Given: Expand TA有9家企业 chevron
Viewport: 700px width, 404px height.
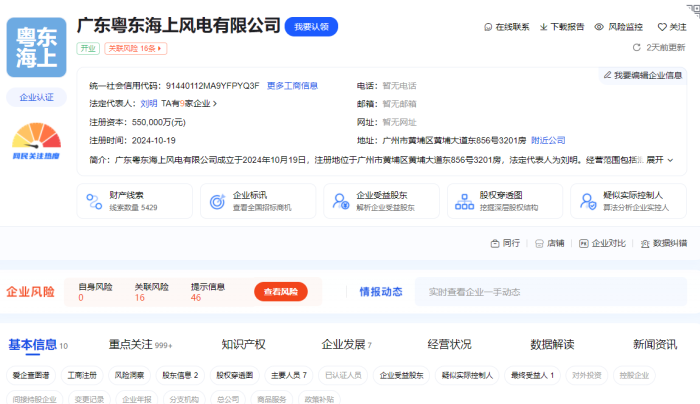Looking at the screenshot, I should click(215, 104).
